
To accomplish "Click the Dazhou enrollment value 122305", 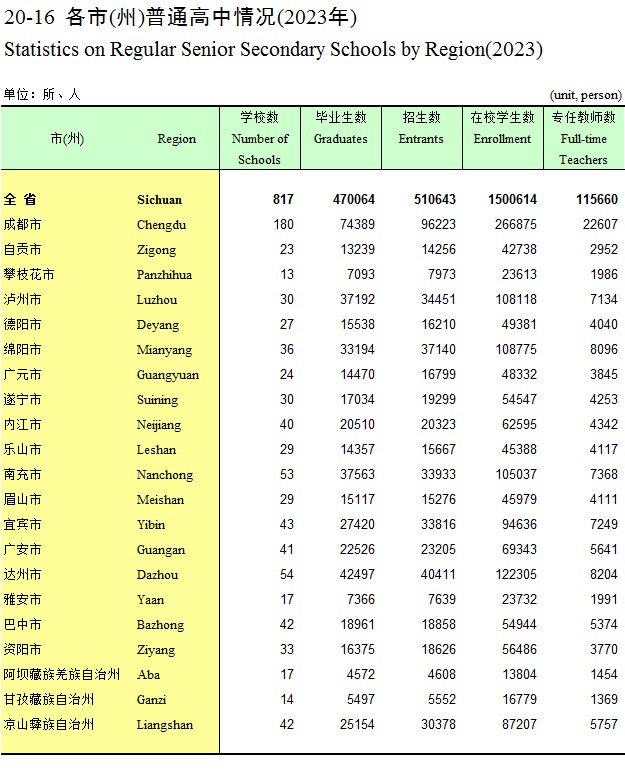I will coord(516,575).
